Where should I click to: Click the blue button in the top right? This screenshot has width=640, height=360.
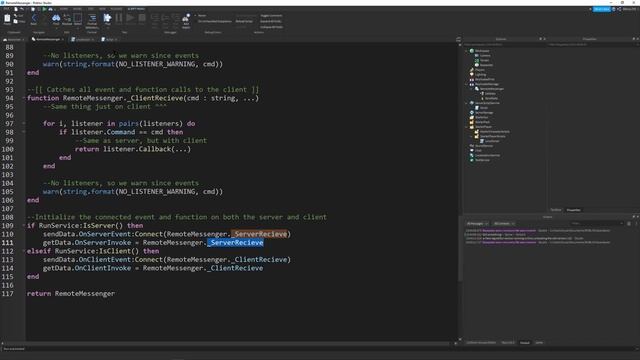coord(602,9)
